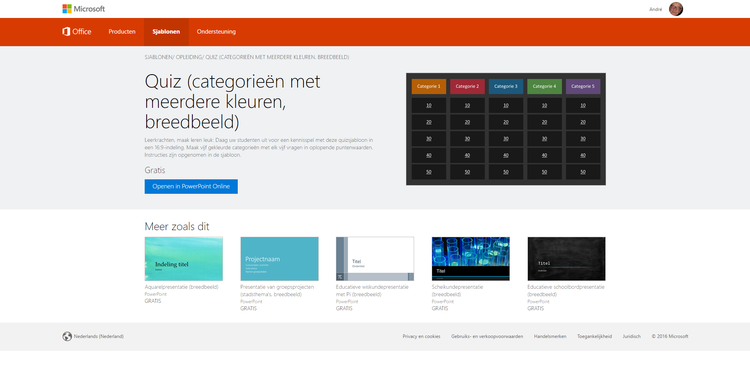Click Openen in PowerPoint Online button
Image resolution: width=750 pixels, height=370 pixels.
[x=191, y=186]
